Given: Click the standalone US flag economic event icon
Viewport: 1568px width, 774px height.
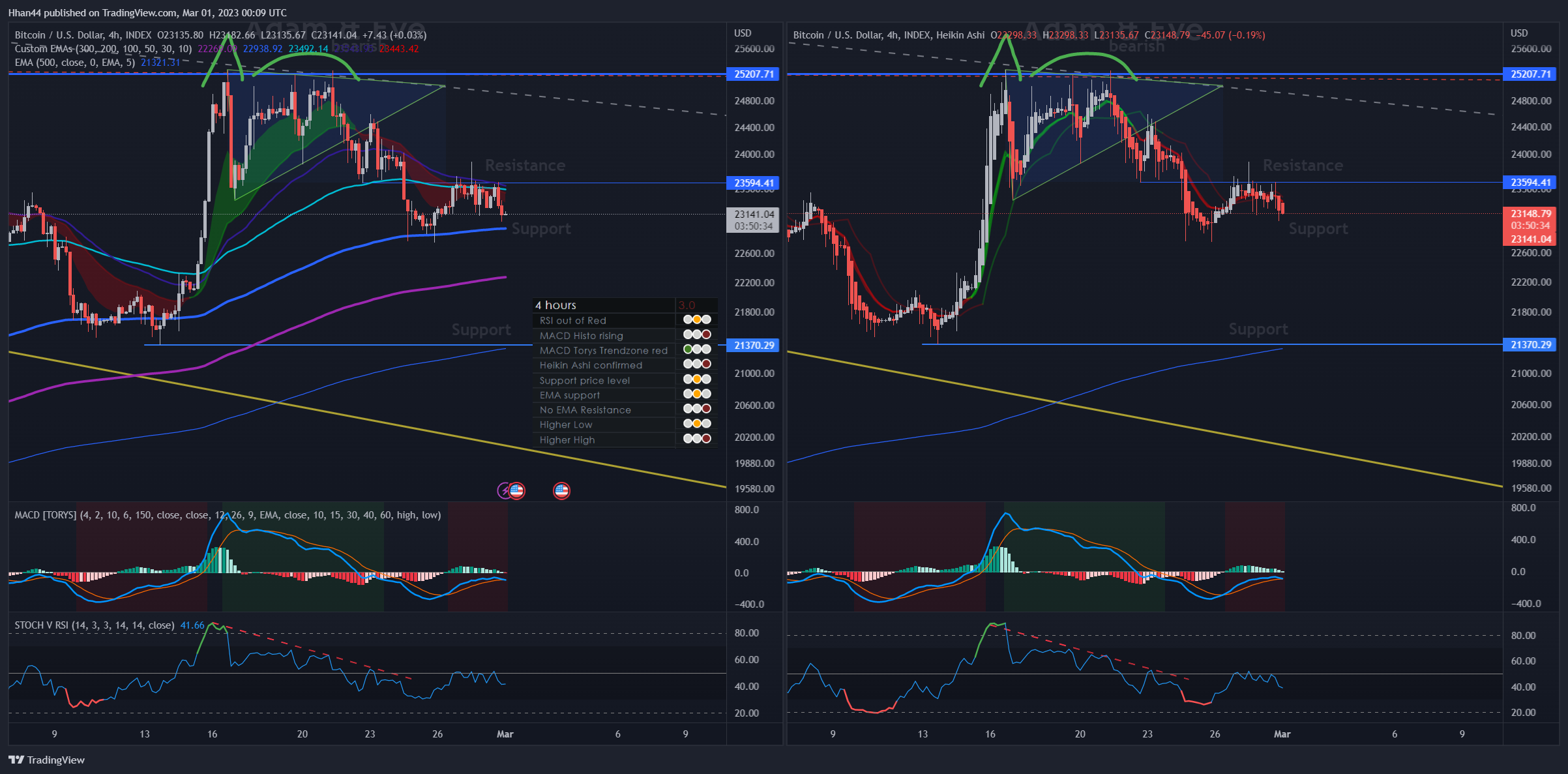Looking at the screenshot, I should pyautogui.click(x=561, y=490).
